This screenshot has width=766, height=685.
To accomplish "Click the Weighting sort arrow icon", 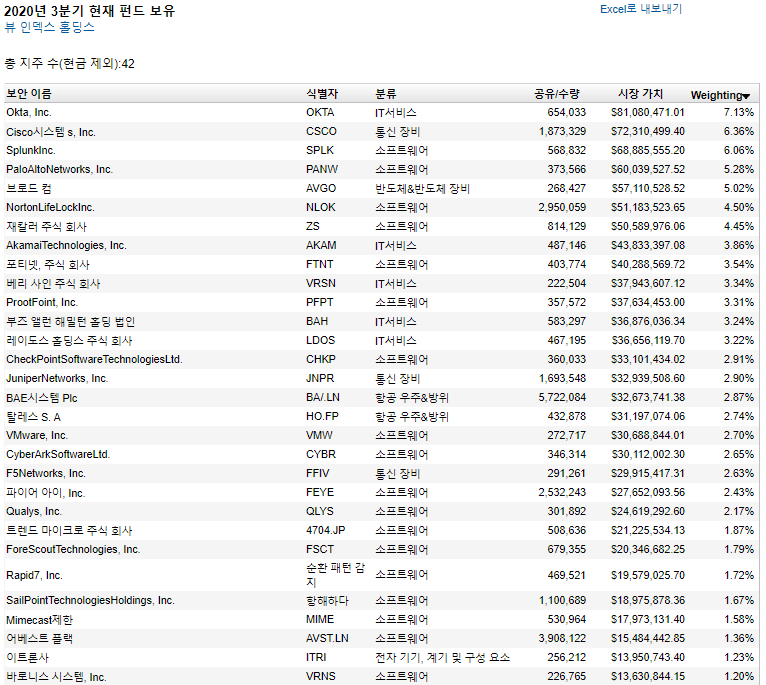I will (746, 96).
